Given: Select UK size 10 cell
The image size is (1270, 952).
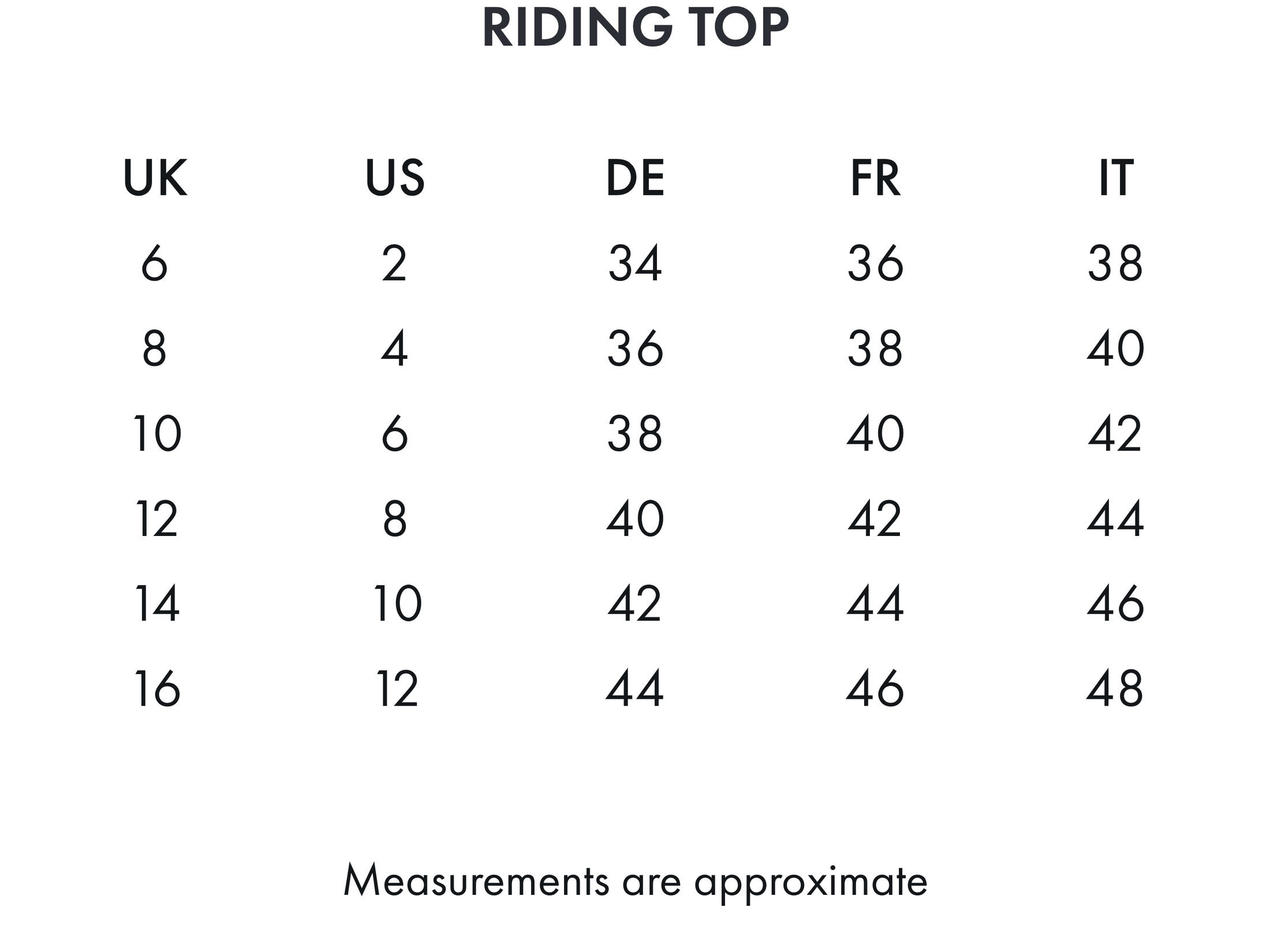Looking at the screenshot, I should pyautogui.click(x=157, y=433).
